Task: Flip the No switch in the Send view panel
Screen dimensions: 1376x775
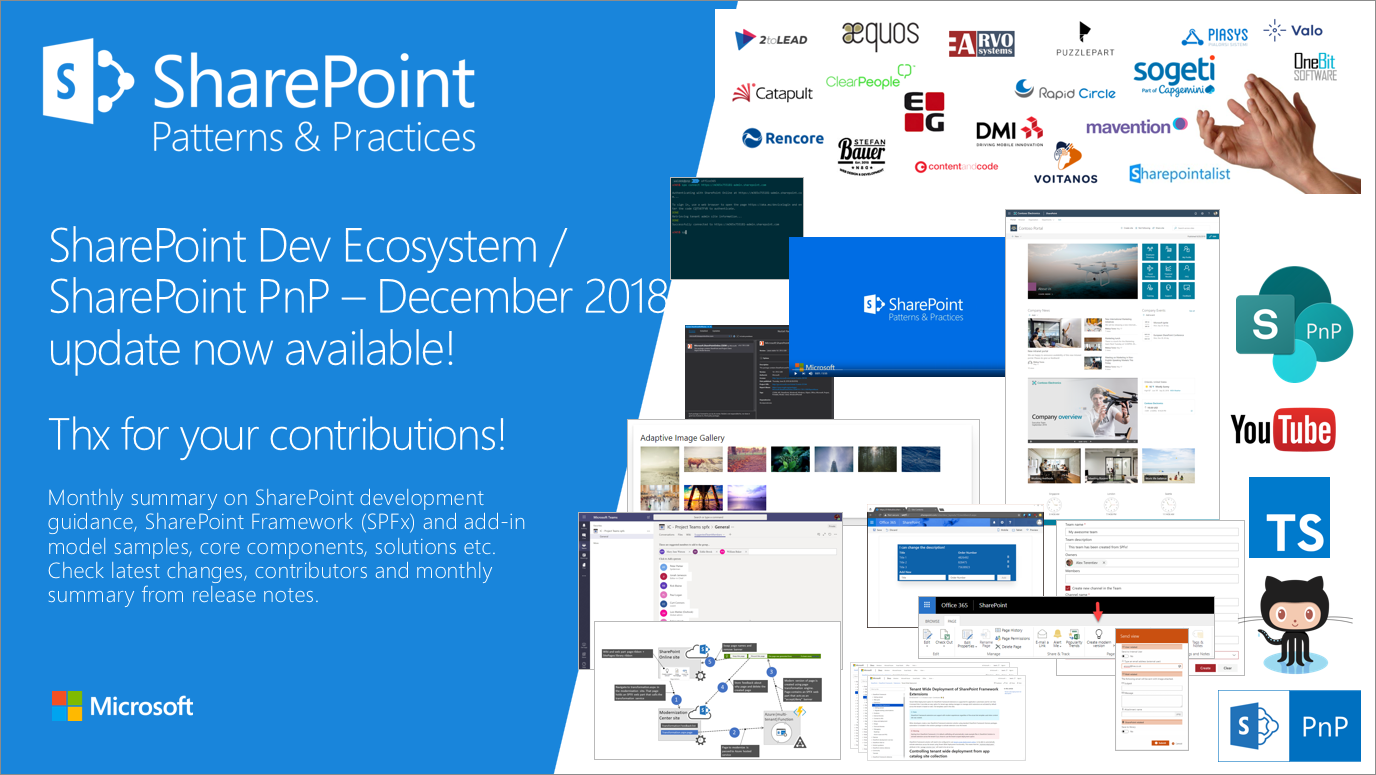Action: pyautogui.click(x=1124, y=656)
